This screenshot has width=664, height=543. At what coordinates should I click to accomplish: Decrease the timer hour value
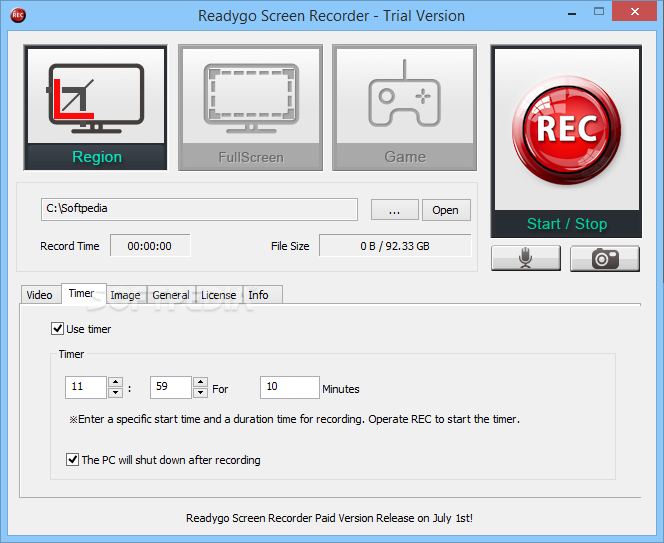115,393
